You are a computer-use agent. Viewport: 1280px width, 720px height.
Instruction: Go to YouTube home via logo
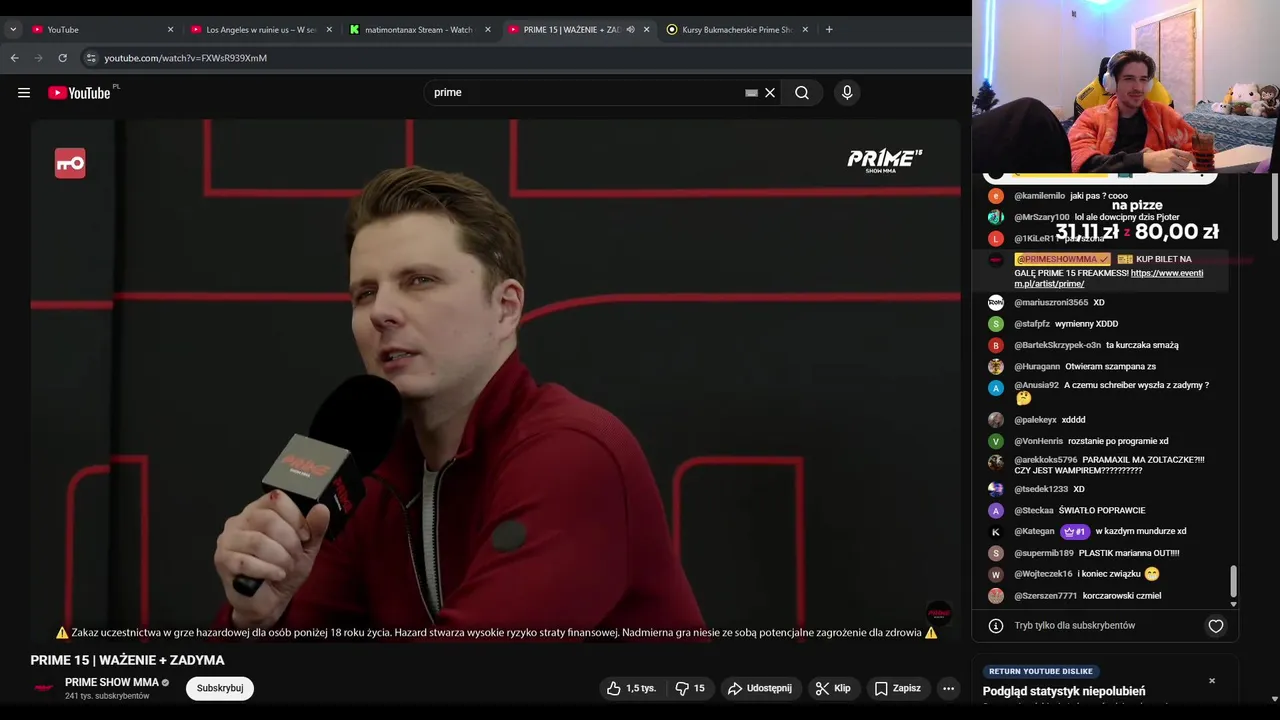point(80,92)
